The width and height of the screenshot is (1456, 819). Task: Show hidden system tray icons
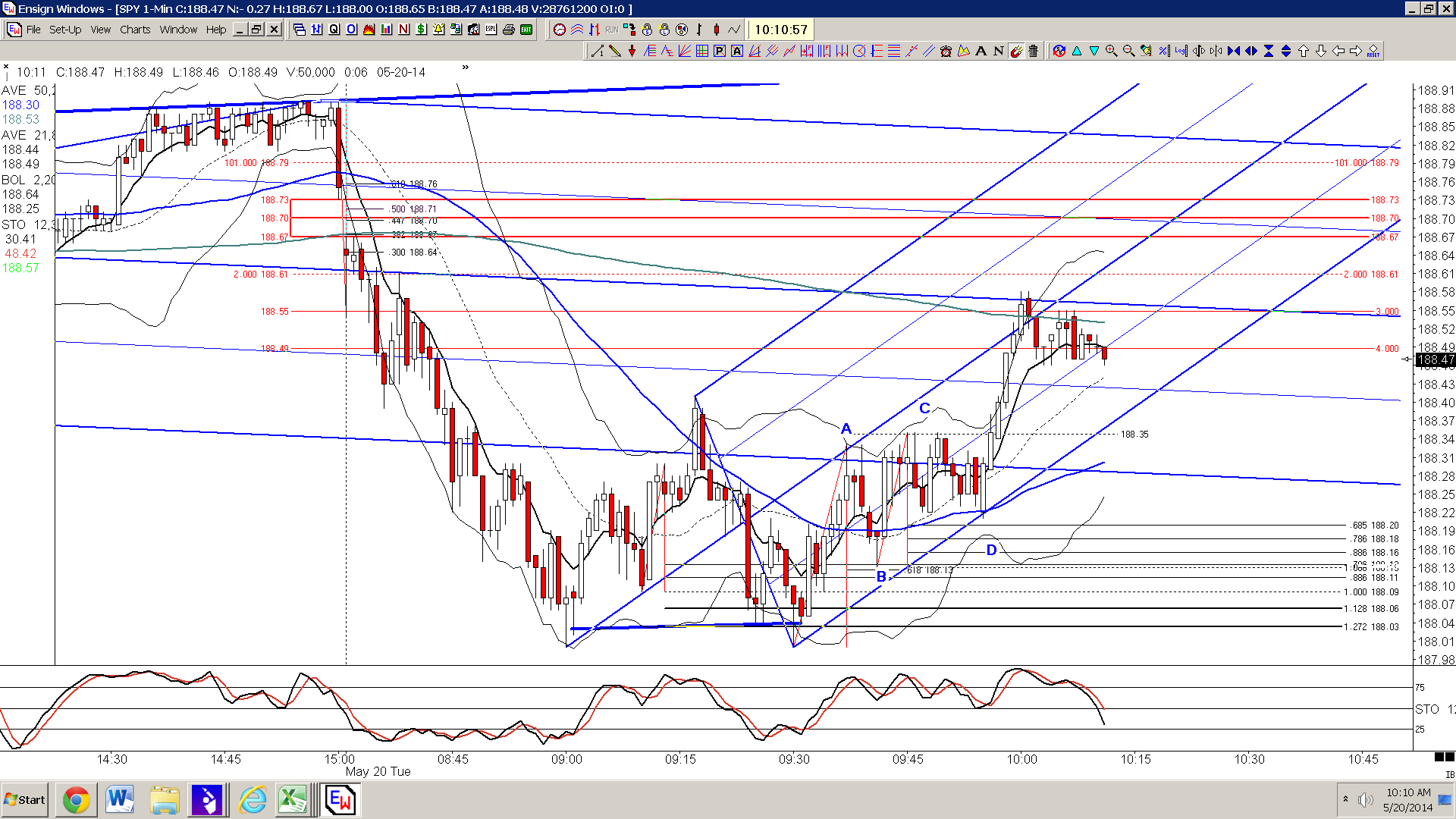[1345, 799]
